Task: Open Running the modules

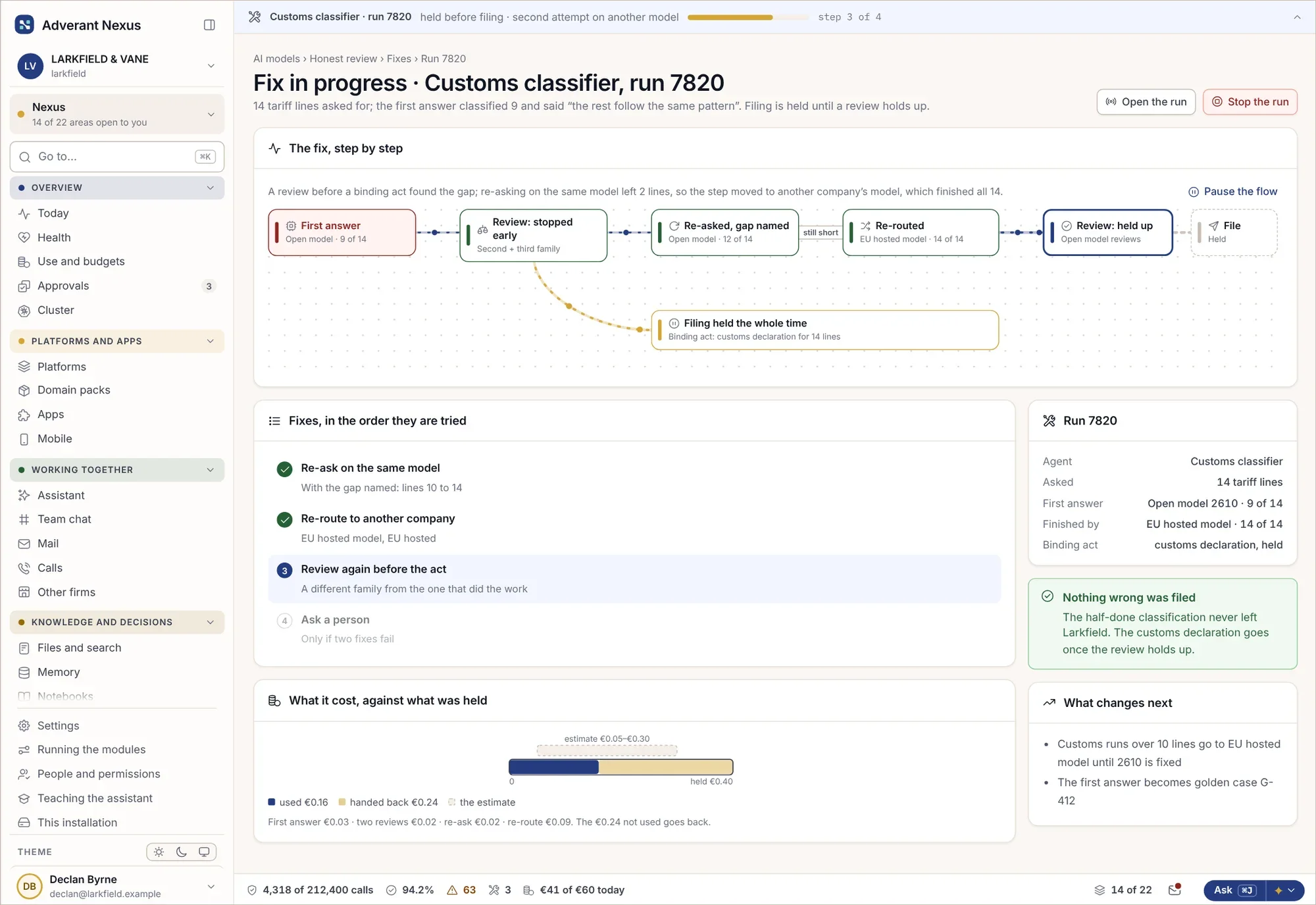Action: pyautogui.click(x=117, y=750)
